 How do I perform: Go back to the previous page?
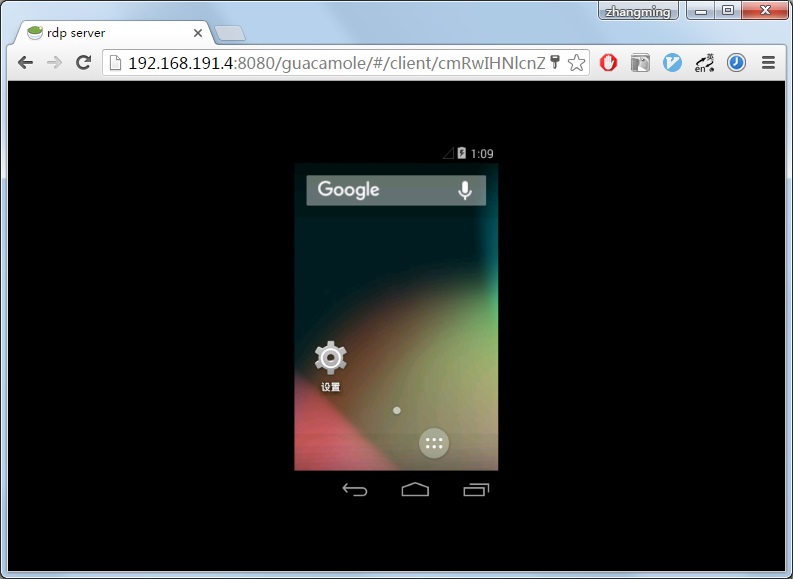pyautogui.click(x=25, y=63)
